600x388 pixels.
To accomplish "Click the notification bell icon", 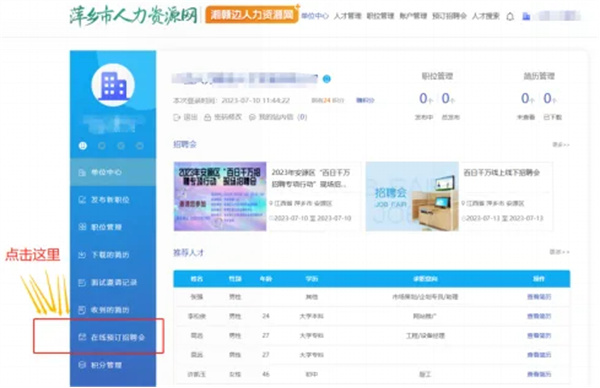I will coord(510,16).
